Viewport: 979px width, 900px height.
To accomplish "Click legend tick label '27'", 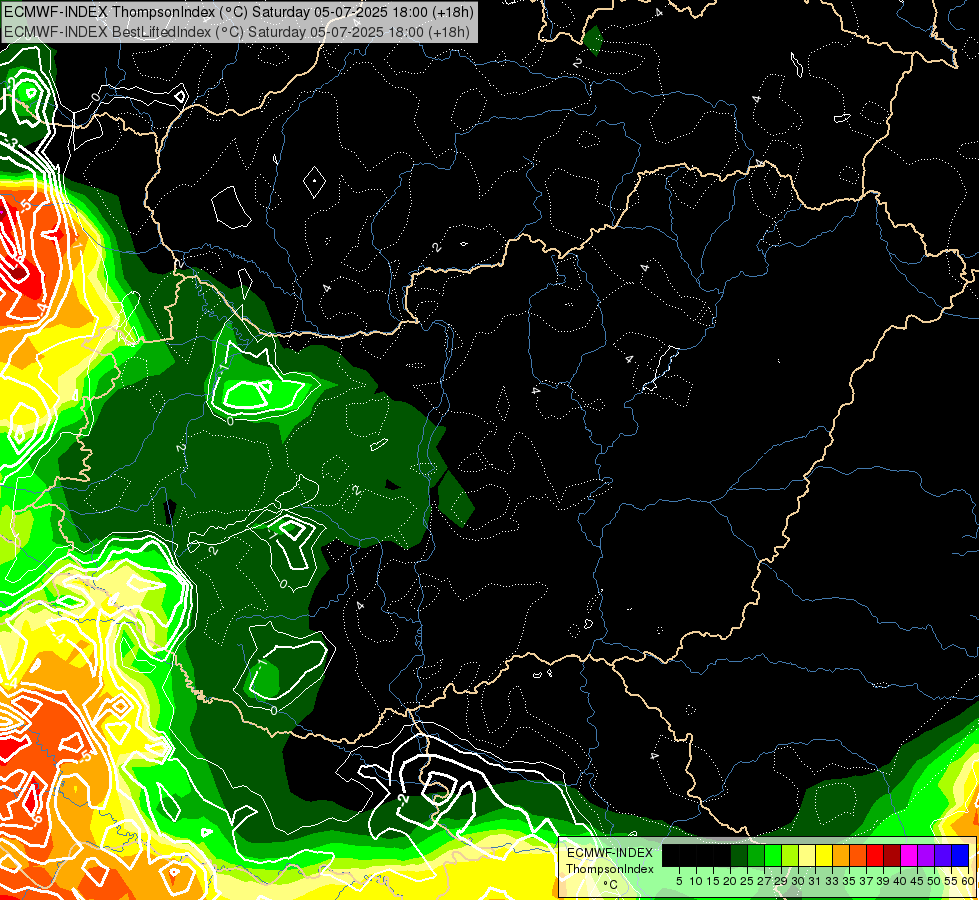I will (764, 881).
